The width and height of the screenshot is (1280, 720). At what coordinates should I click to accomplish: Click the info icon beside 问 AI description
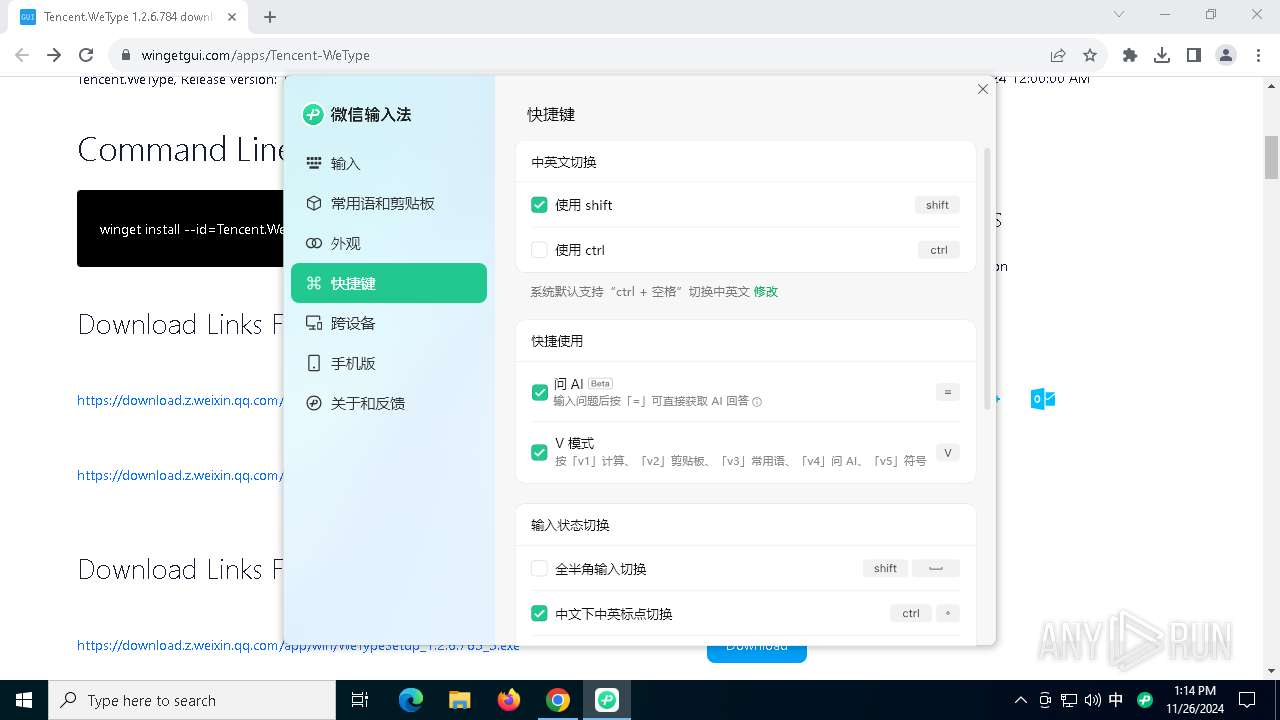pos(757,402)
